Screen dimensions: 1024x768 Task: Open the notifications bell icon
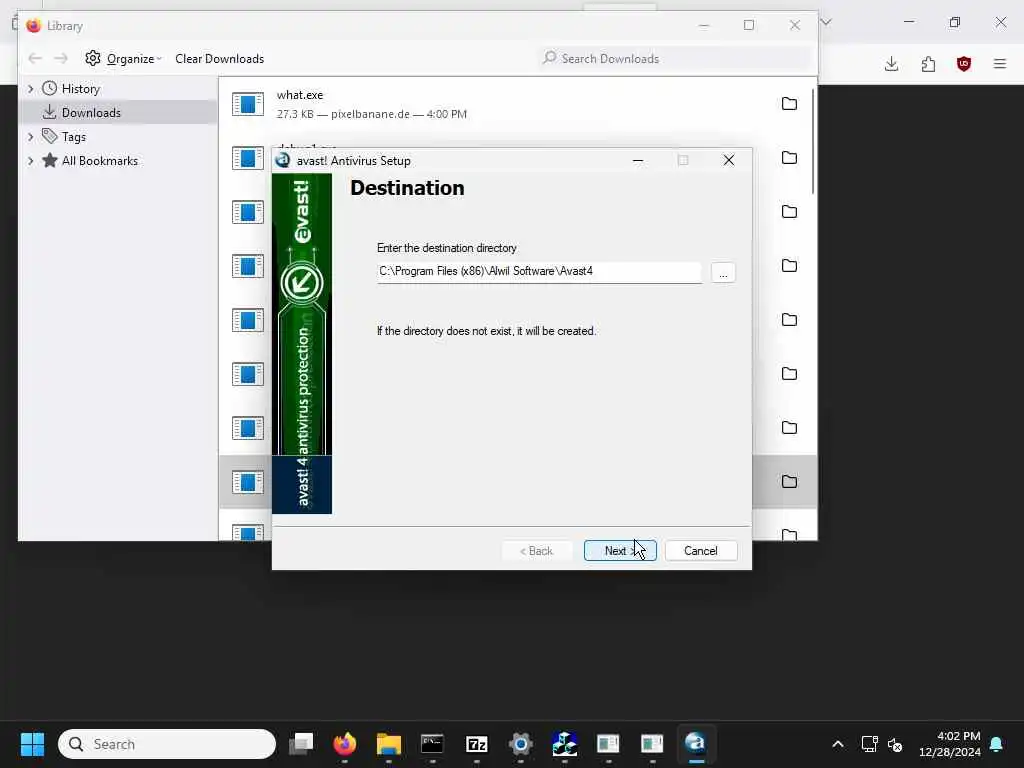(997, 744)
